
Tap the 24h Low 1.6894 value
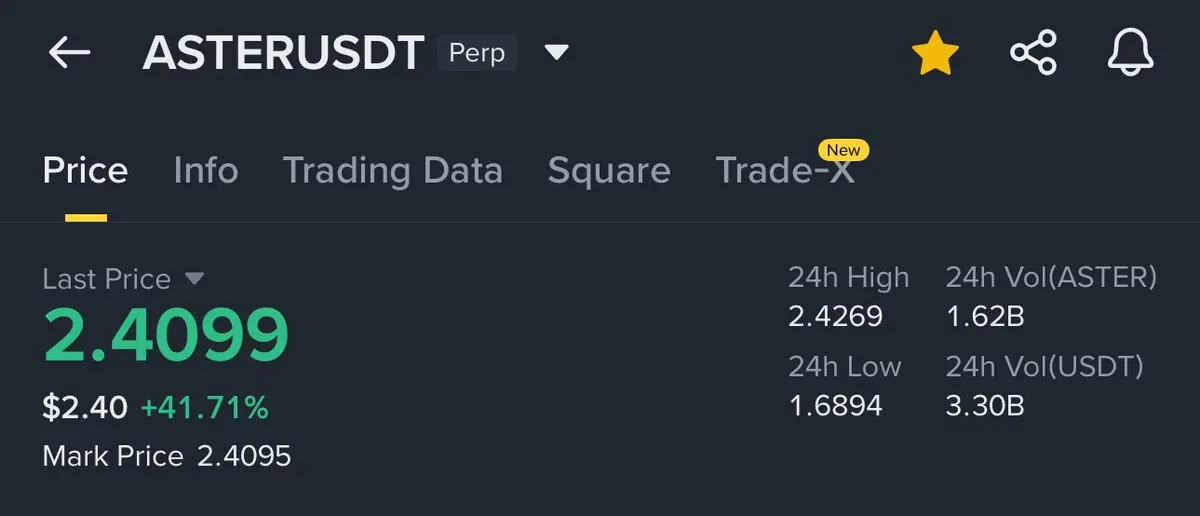[x=835, y=405]
